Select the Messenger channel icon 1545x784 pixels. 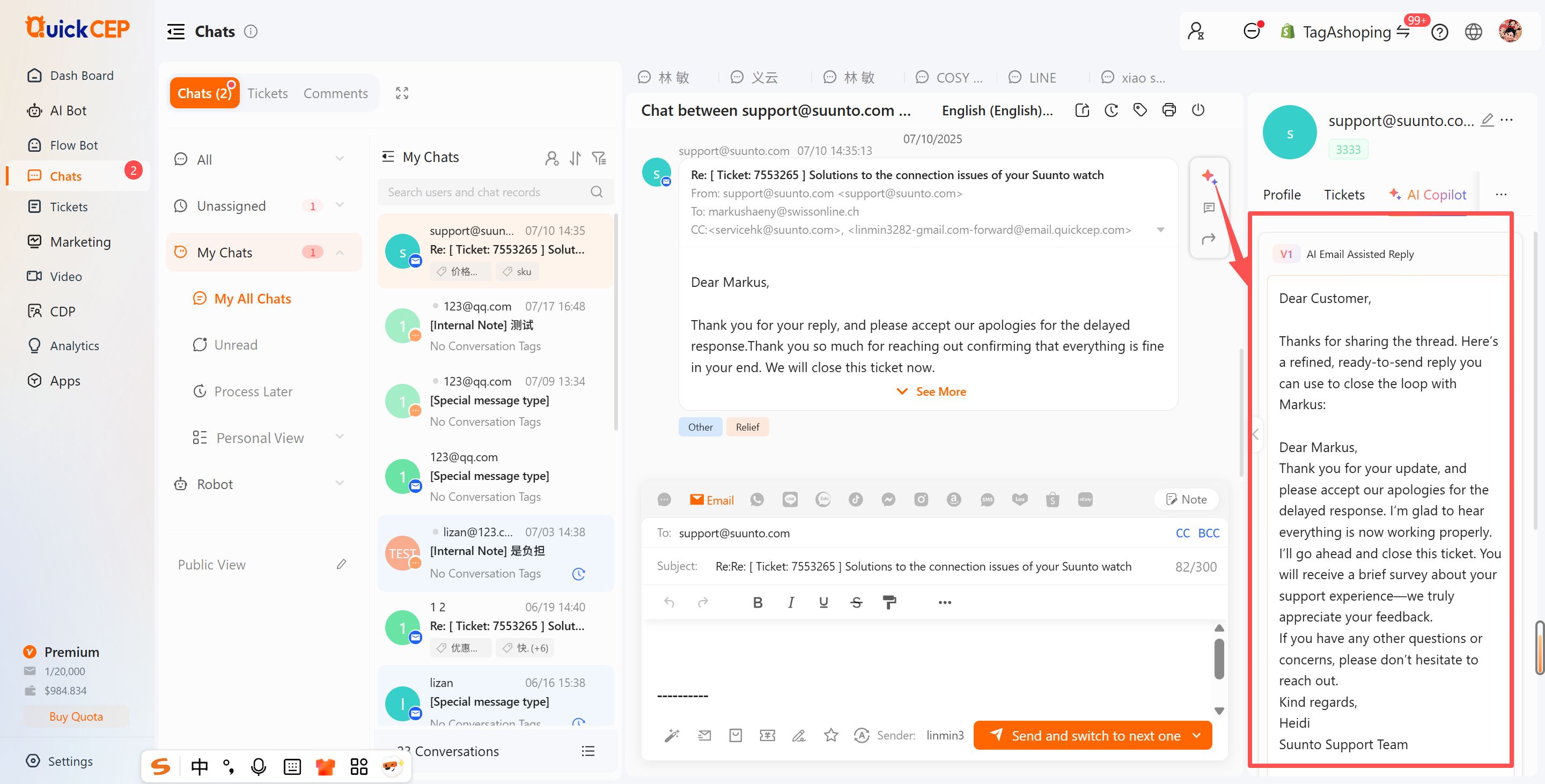coord(888,499)
